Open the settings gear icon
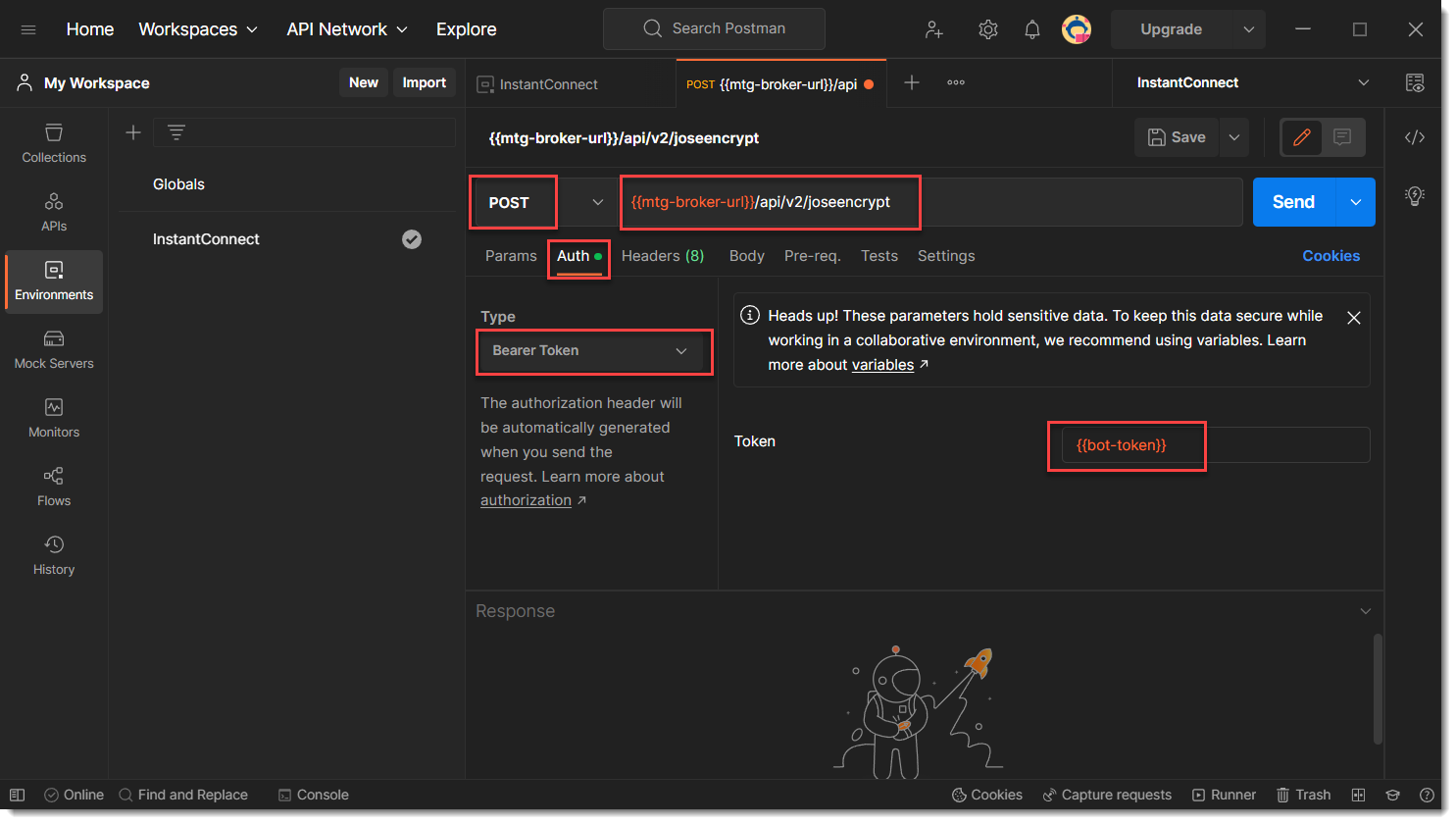The image size is (1456, 824). point(988,29)
